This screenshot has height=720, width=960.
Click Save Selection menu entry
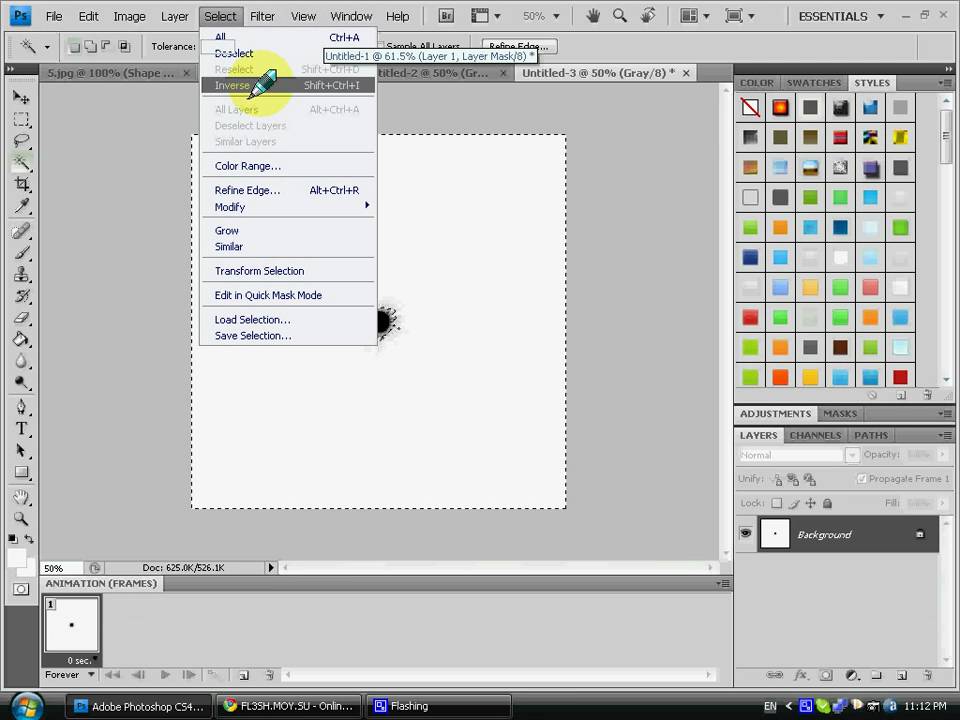(x=288, y=336)
